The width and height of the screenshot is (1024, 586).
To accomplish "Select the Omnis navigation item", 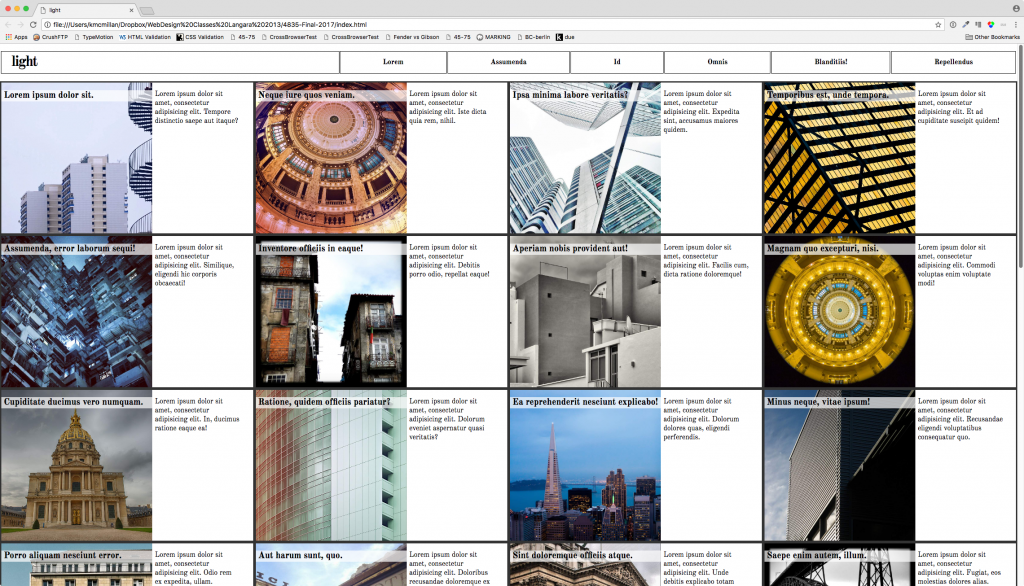I will (x=717, y=62).
